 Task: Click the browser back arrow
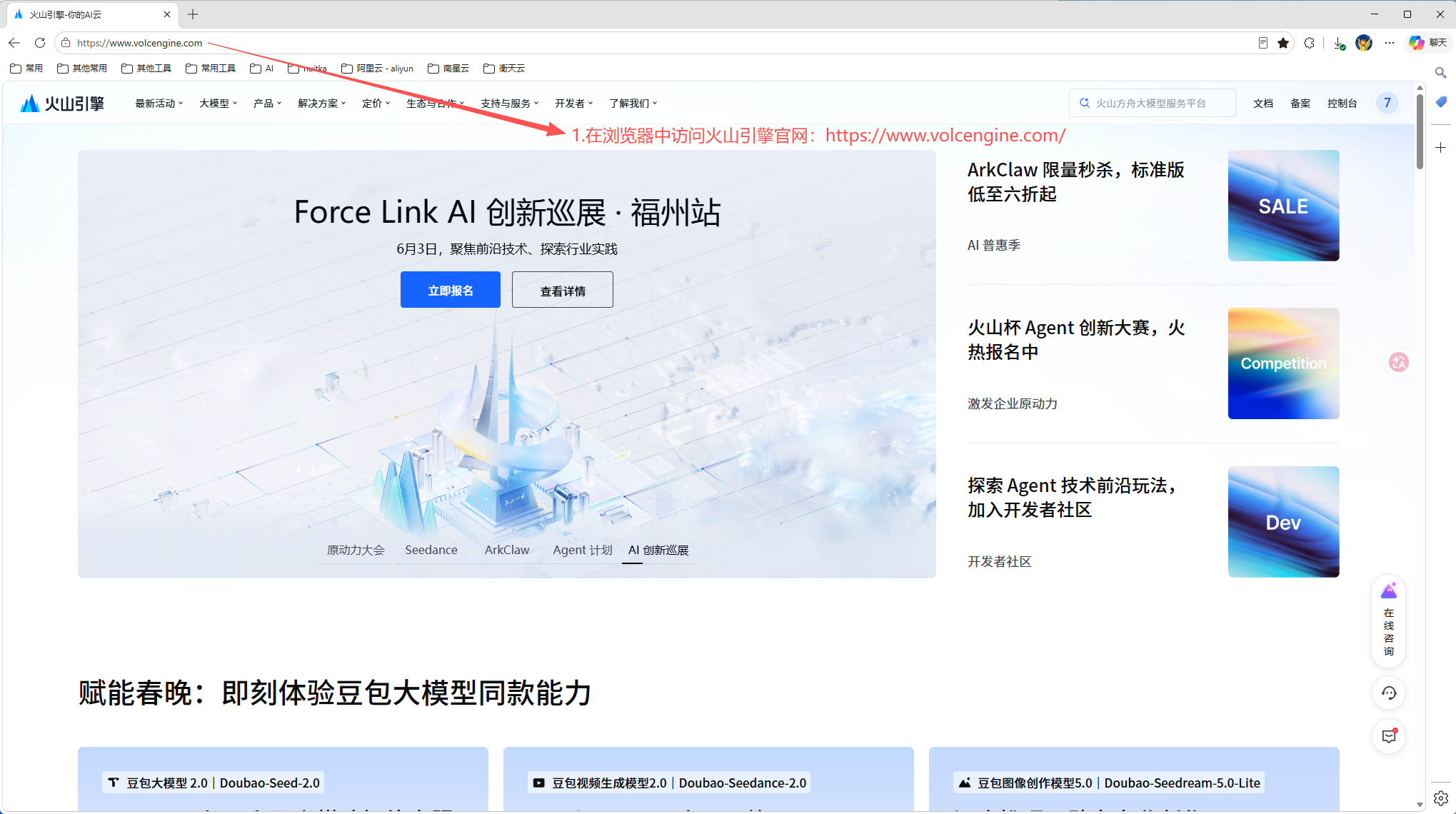[14, 43]
